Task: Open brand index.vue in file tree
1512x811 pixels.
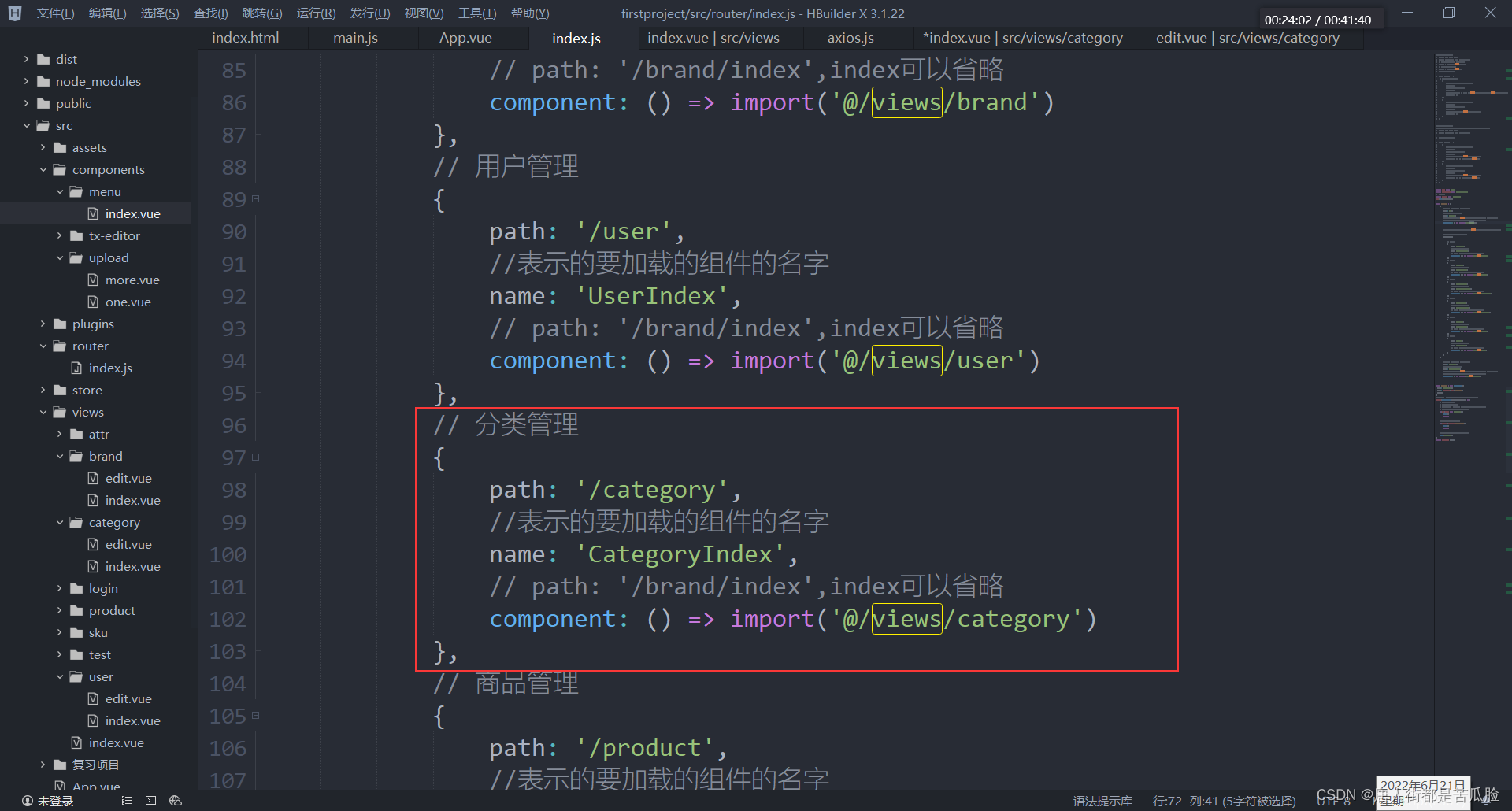Action: [132, 500]
